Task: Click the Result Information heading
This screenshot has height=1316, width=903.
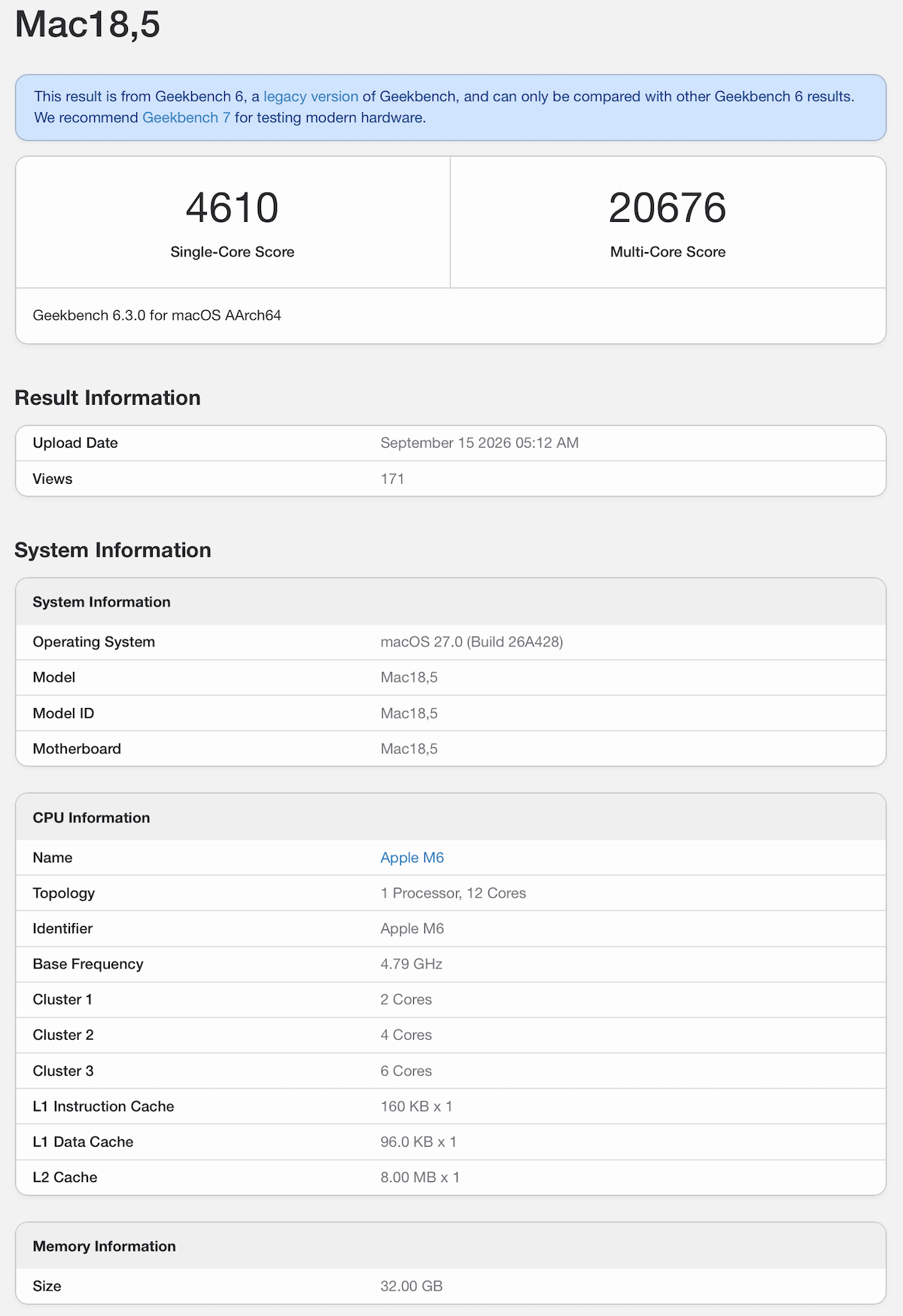Action: [x=108, y=397]
